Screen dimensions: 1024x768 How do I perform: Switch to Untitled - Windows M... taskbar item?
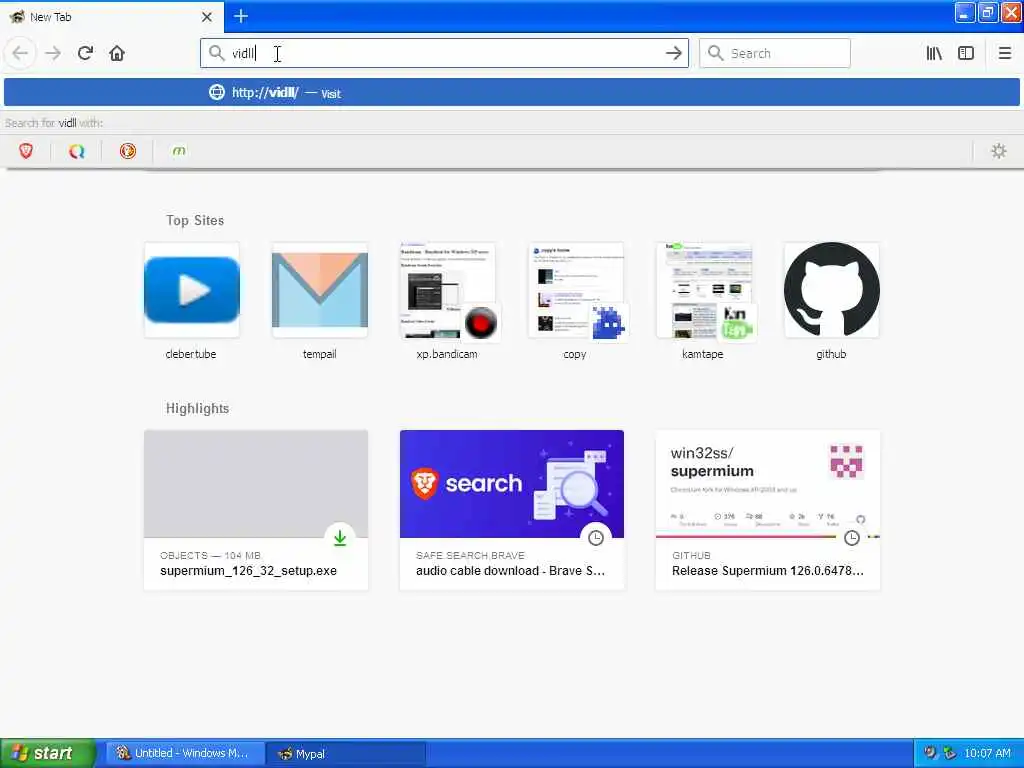tap(185, 754)
